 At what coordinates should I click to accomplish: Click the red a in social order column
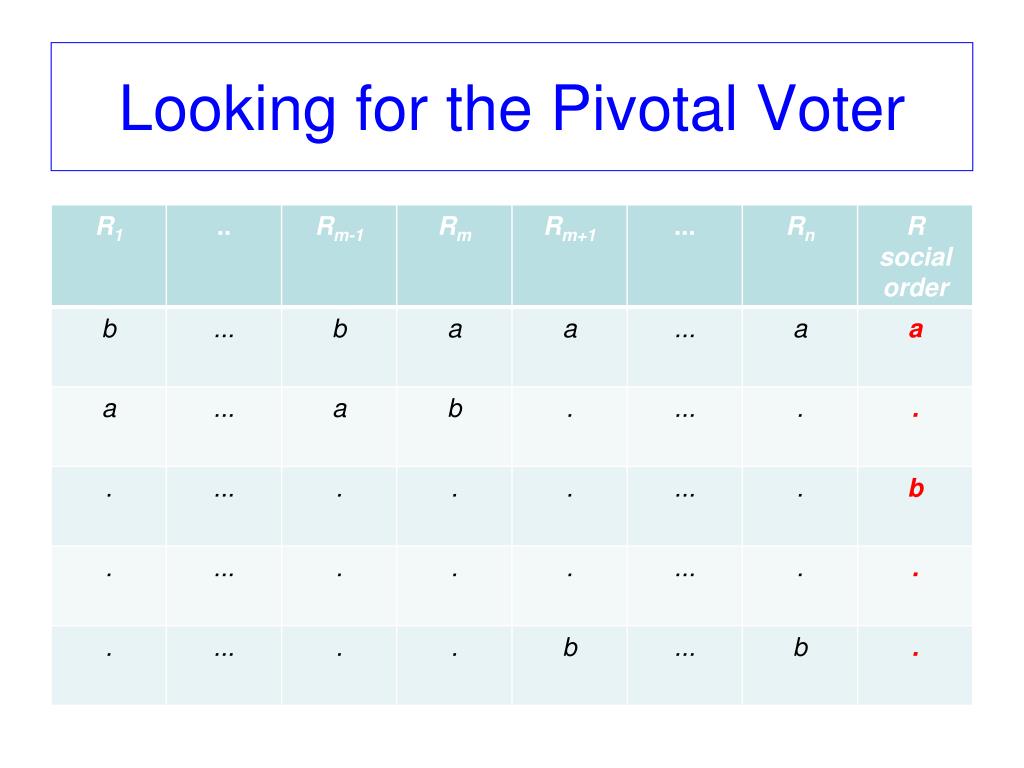tap(916, 329)
